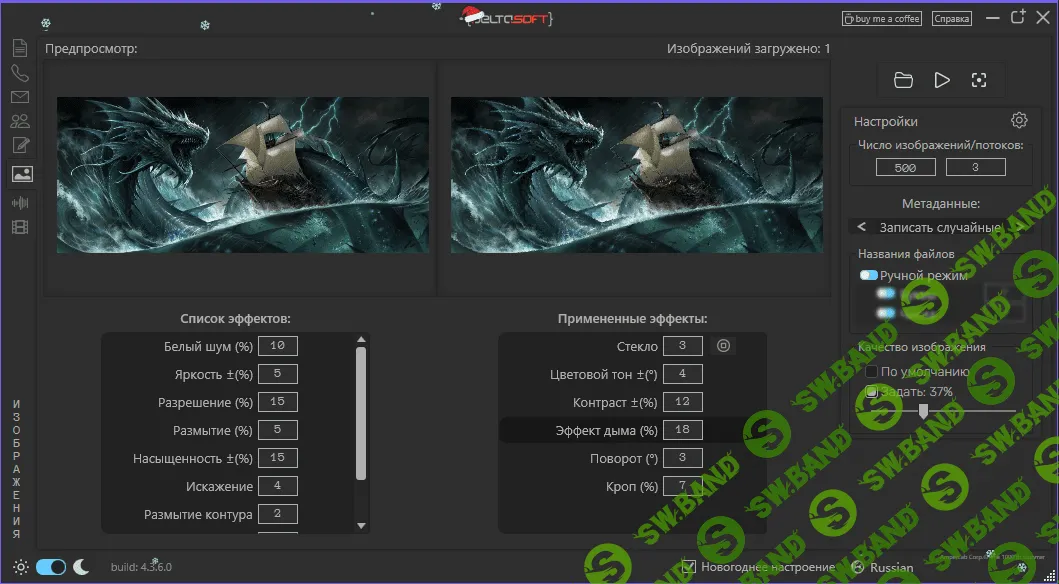
Task: Select the Поворот (°) applied effect label
Action: click(x=624, y=458)
